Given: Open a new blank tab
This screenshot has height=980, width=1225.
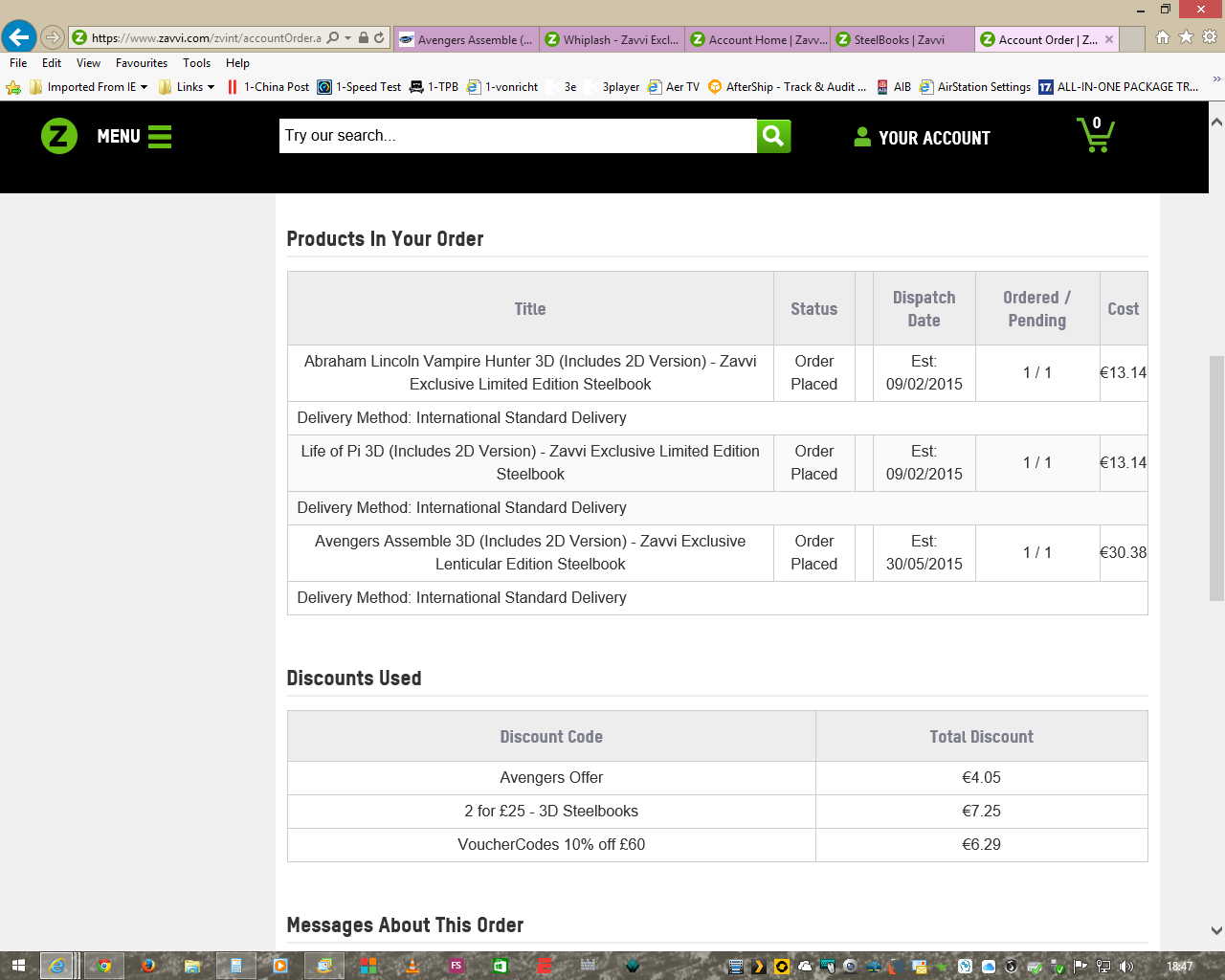Looking at the screenshot, I should point(1132,39).
